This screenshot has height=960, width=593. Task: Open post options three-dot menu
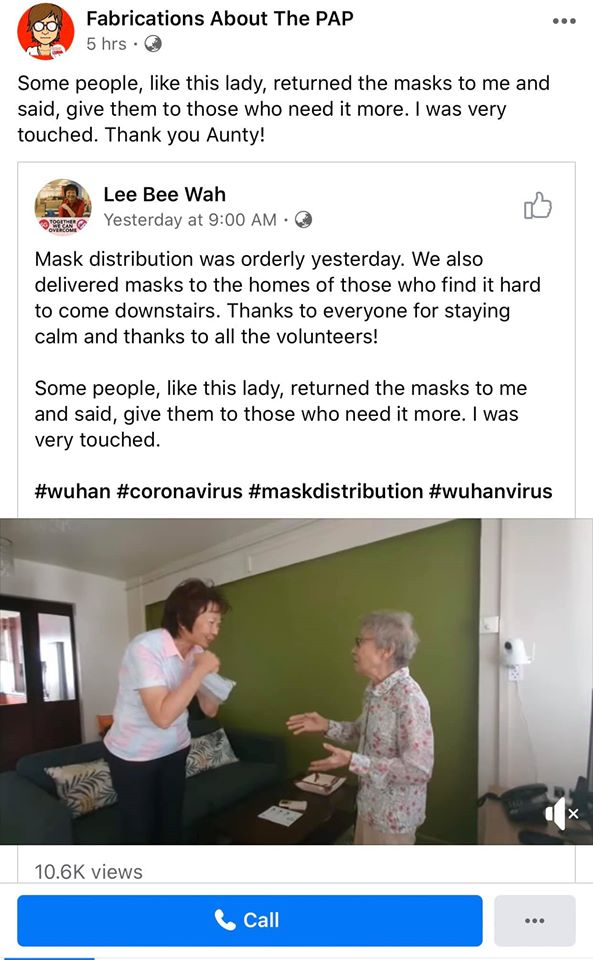(x=564, y=21)
